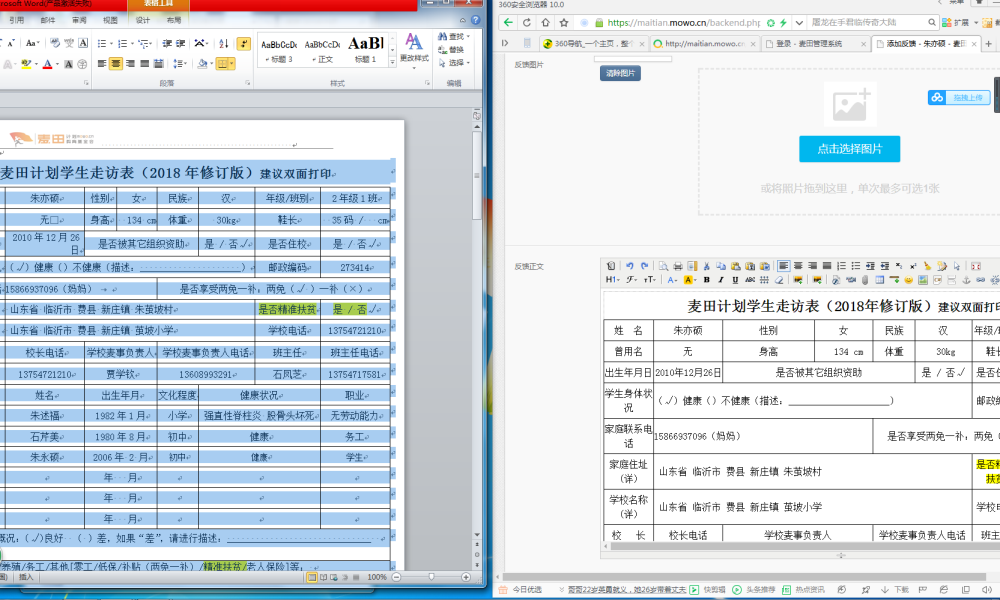This screenshot has width=1000, height=600.
Task: Reload the page in 360 browser
Action: point(527,22)
